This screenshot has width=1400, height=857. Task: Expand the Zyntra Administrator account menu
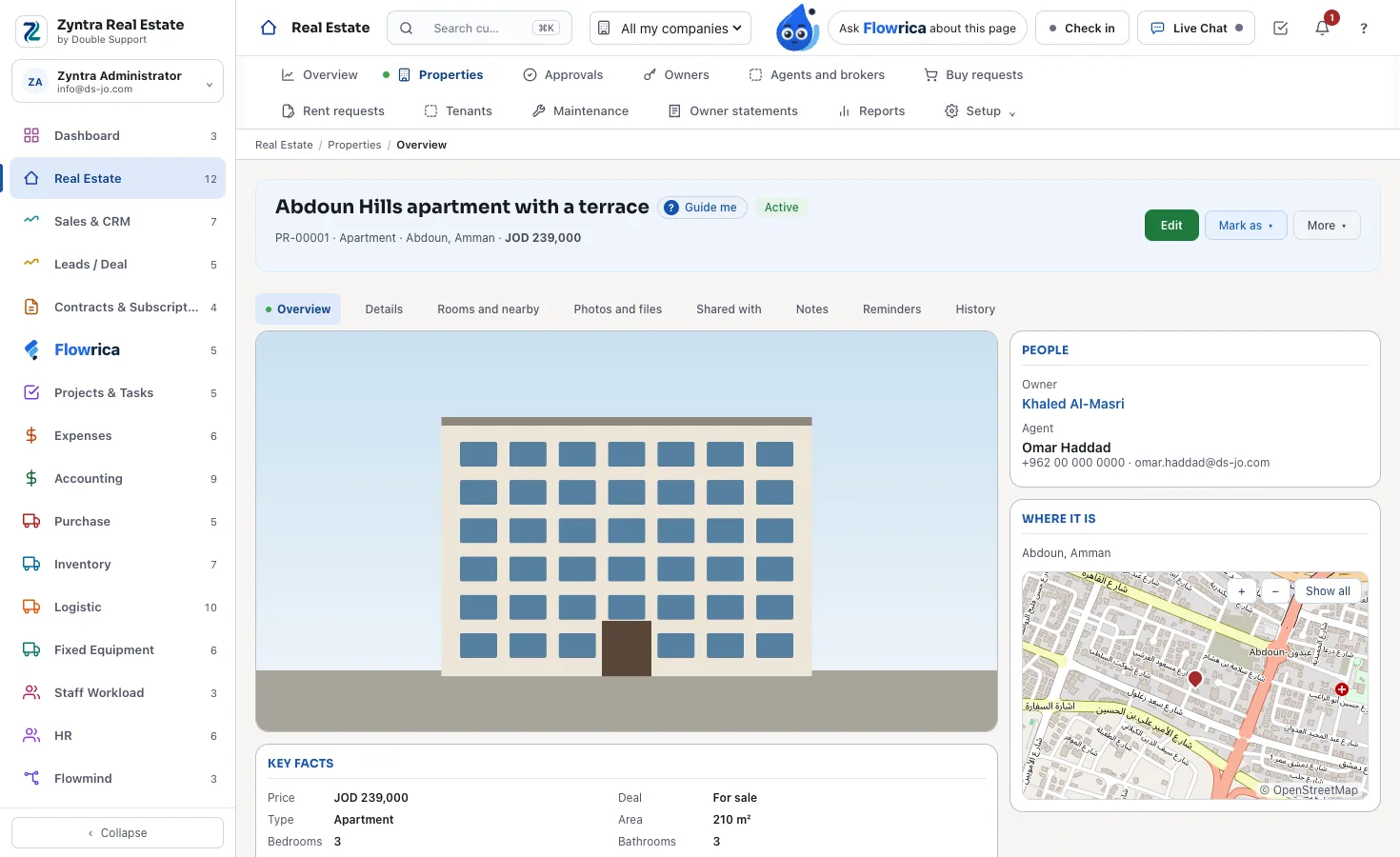(x=118, y=81)
